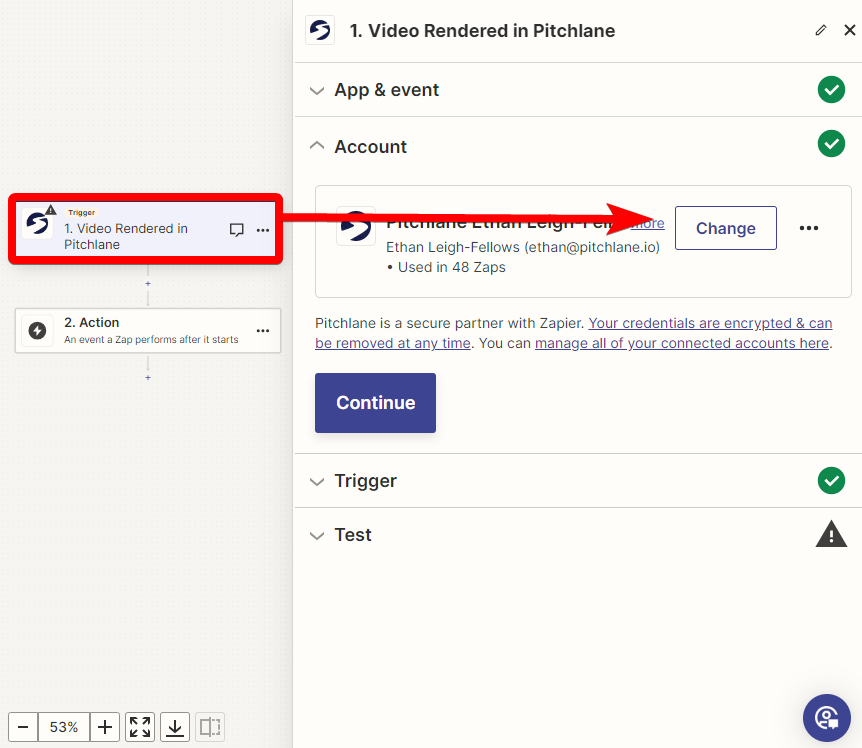
Task: Zoom in the canvas with plus button
Action: click(x=104, y=727)
